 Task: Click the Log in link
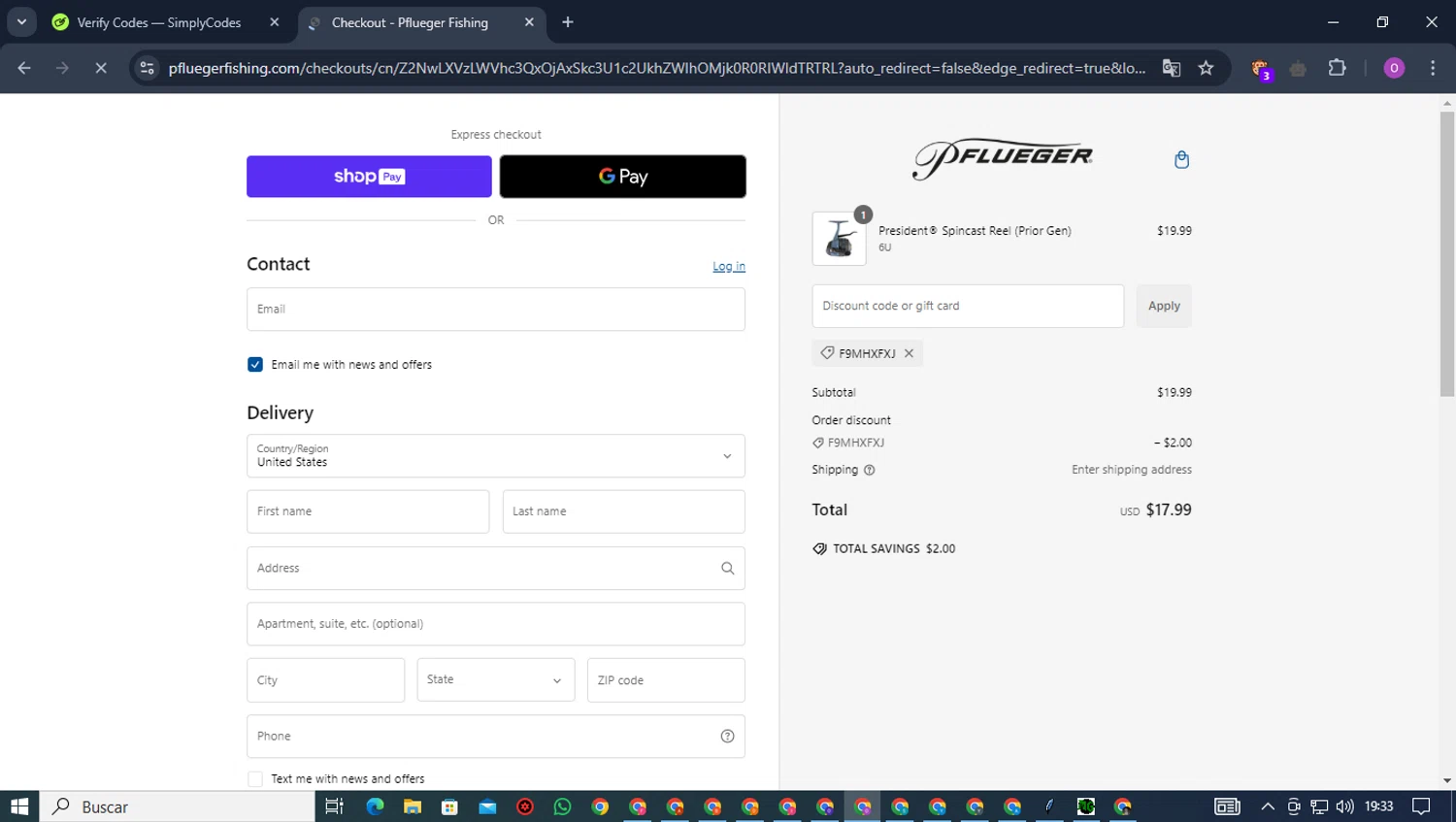[x=729, y=266]
